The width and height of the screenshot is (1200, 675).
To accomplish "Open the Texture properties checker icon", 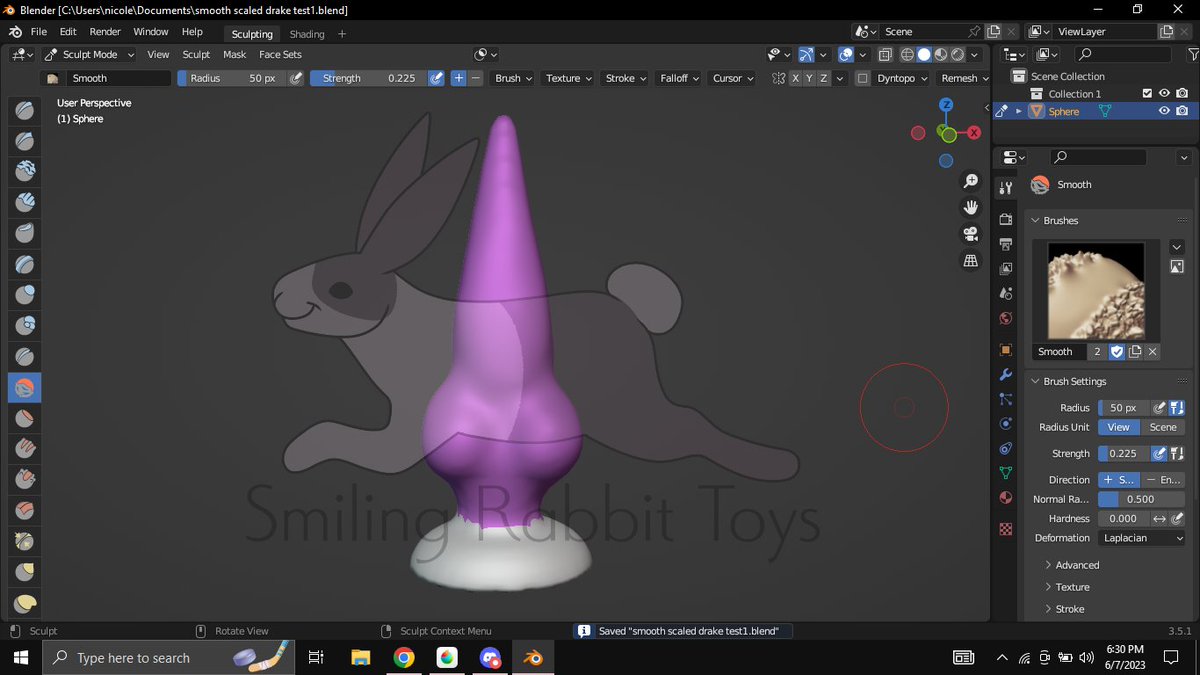I will pos(1006,528).
